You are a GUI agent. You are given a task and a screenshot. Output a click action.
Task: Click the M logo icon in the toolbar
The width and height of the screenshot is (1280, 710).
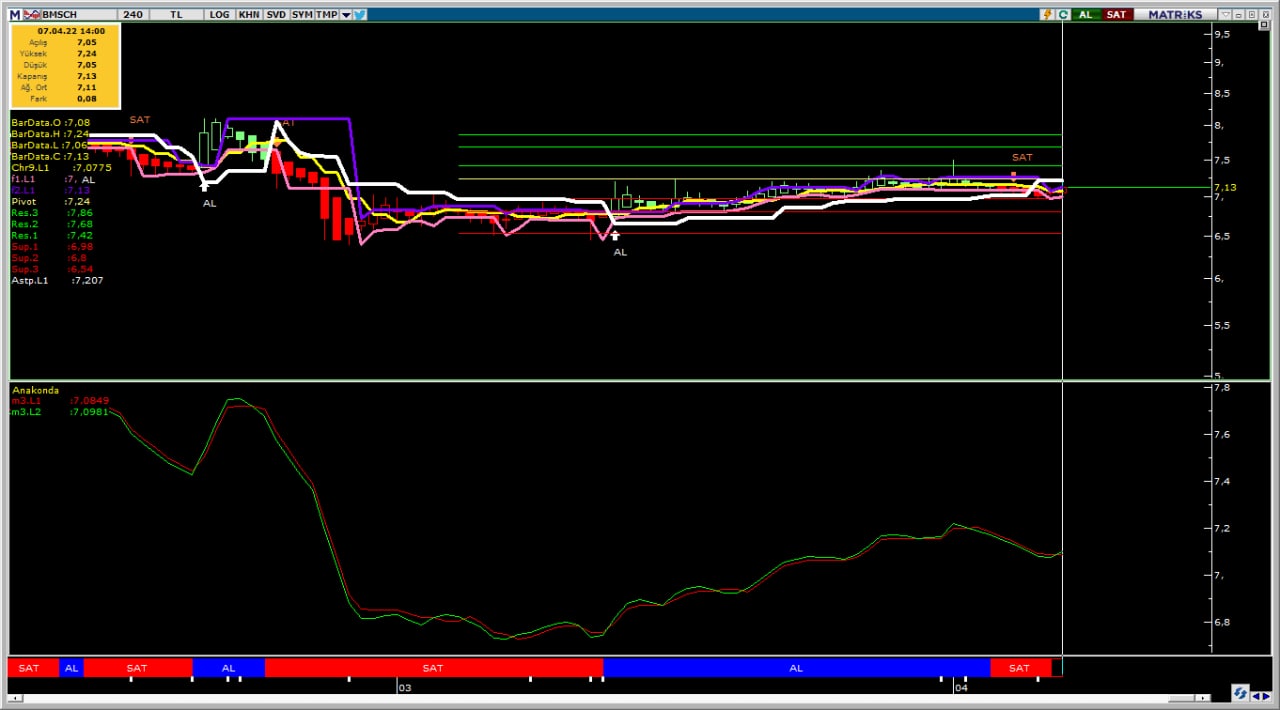[x=14, y=15]
